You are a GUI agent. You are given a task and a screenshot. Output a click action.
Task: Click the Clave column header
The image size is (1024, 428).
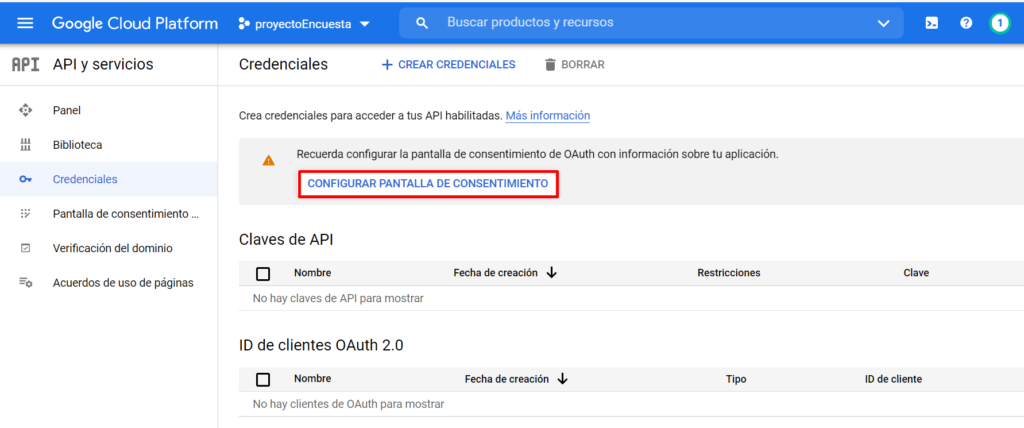click(x=916, y=272)
